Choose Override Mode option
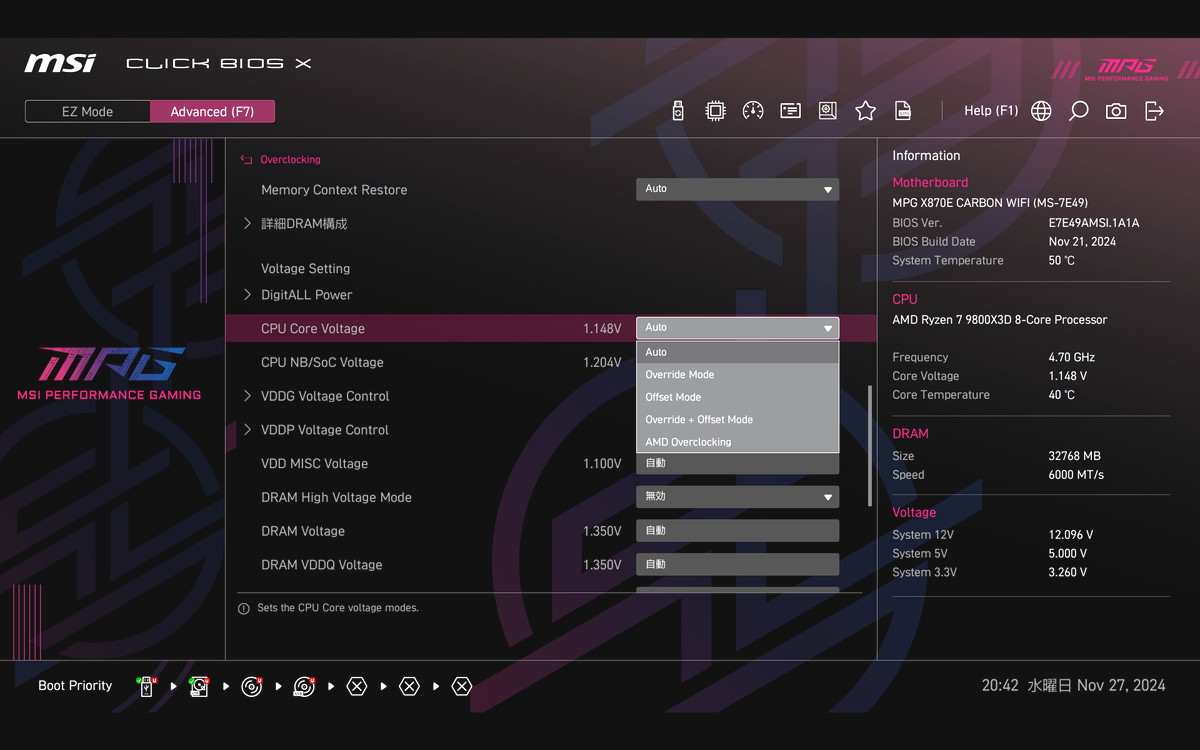 (x=737, y=375)
